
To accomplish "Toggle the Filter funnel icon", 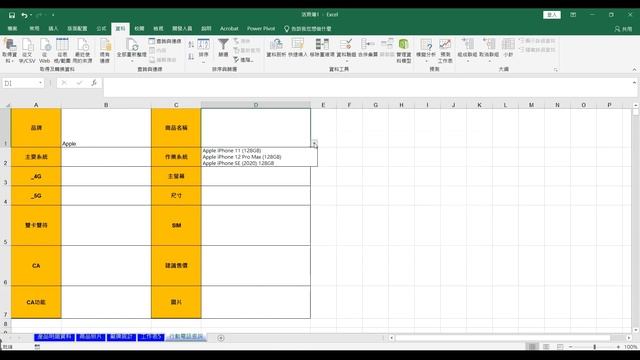I will [223, 48].
